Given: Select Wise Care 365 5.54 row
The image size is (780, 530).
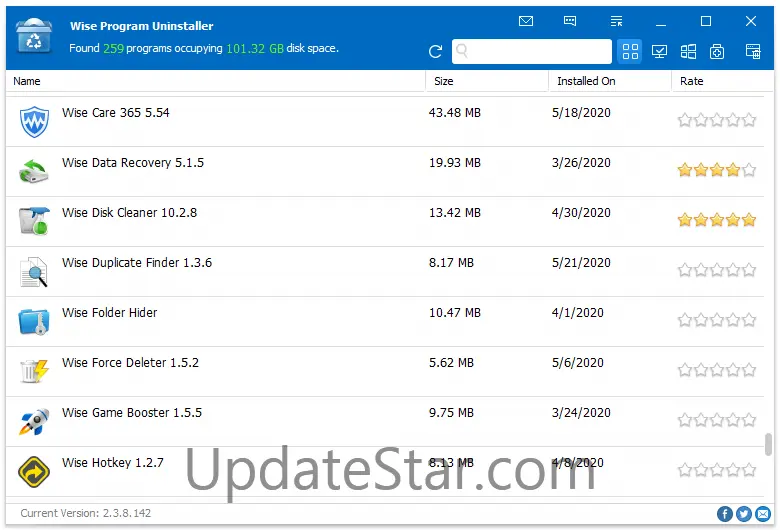Looking at the screenshot, I should [385, 121].
